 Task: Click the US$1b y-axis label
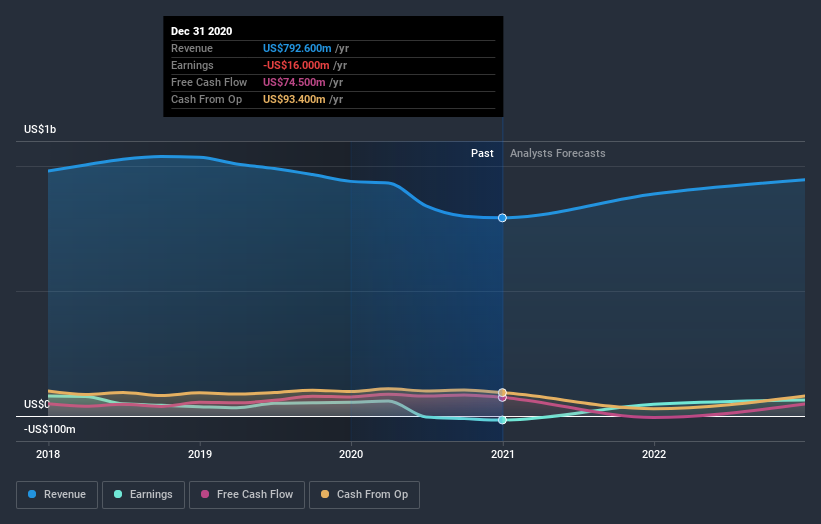point(40,129)
